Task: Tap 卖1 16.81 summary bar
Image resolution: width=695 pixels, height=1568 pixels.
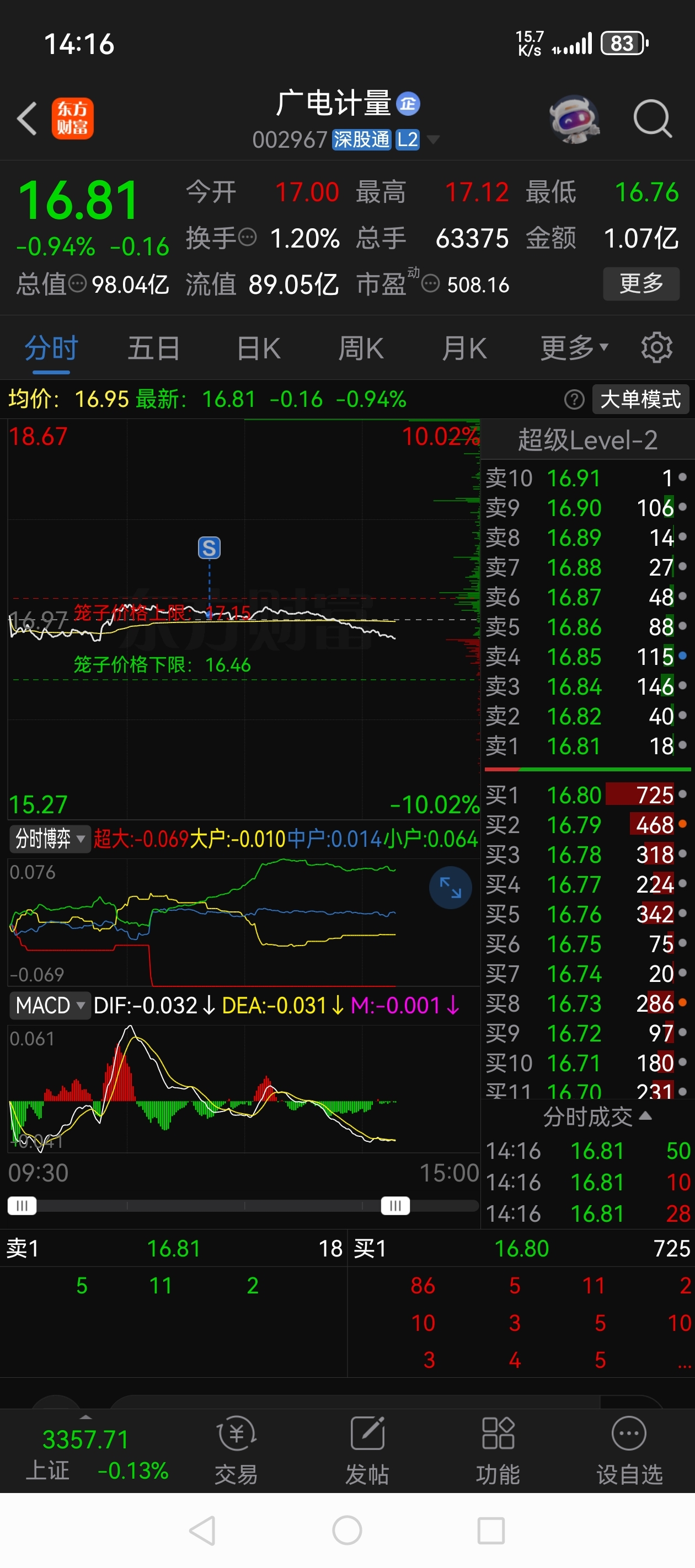Action: (174, 1249)
